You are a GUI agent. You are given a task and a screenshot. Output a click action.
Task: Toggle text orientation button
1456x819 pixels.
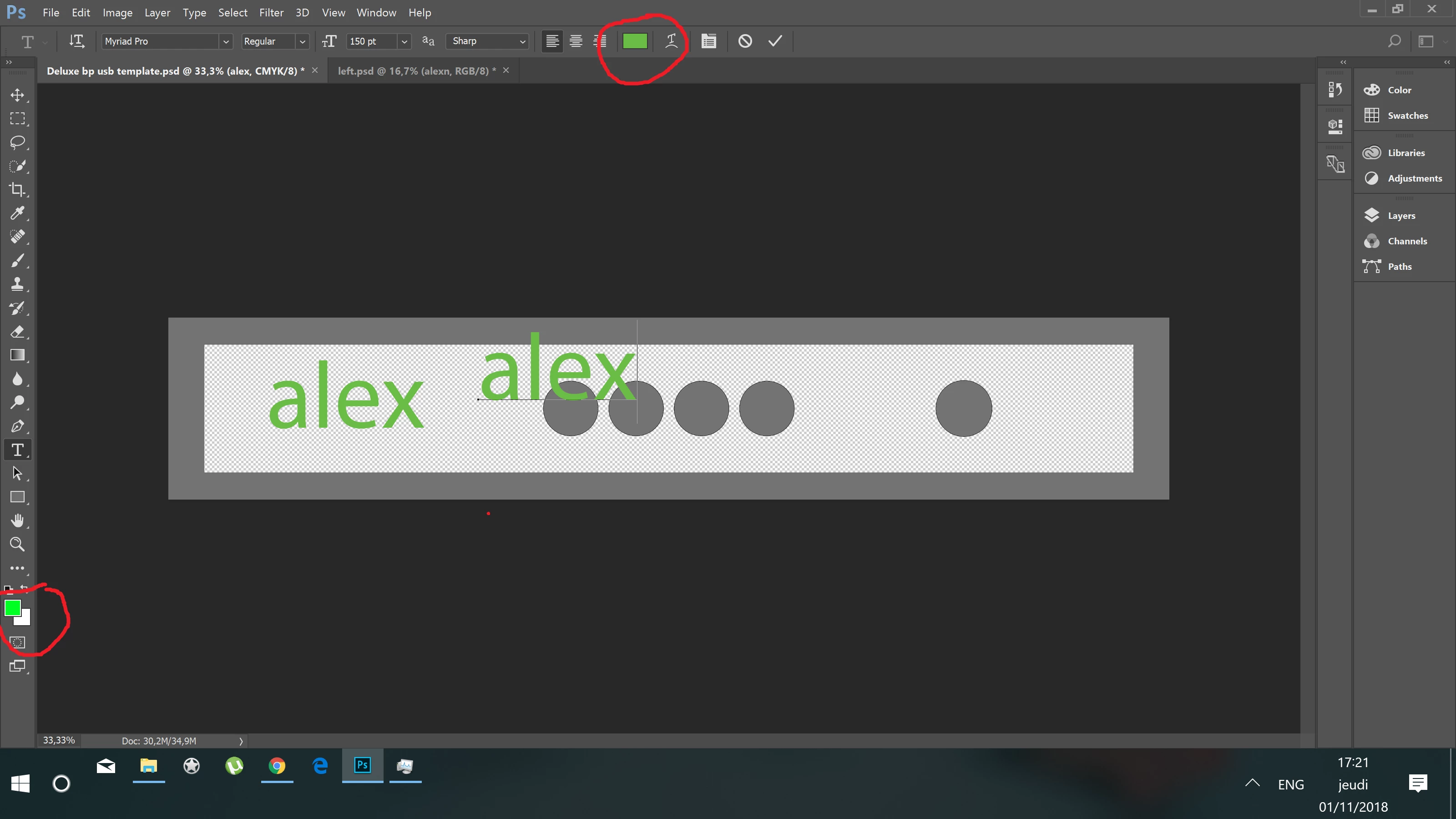coord(76,40)
